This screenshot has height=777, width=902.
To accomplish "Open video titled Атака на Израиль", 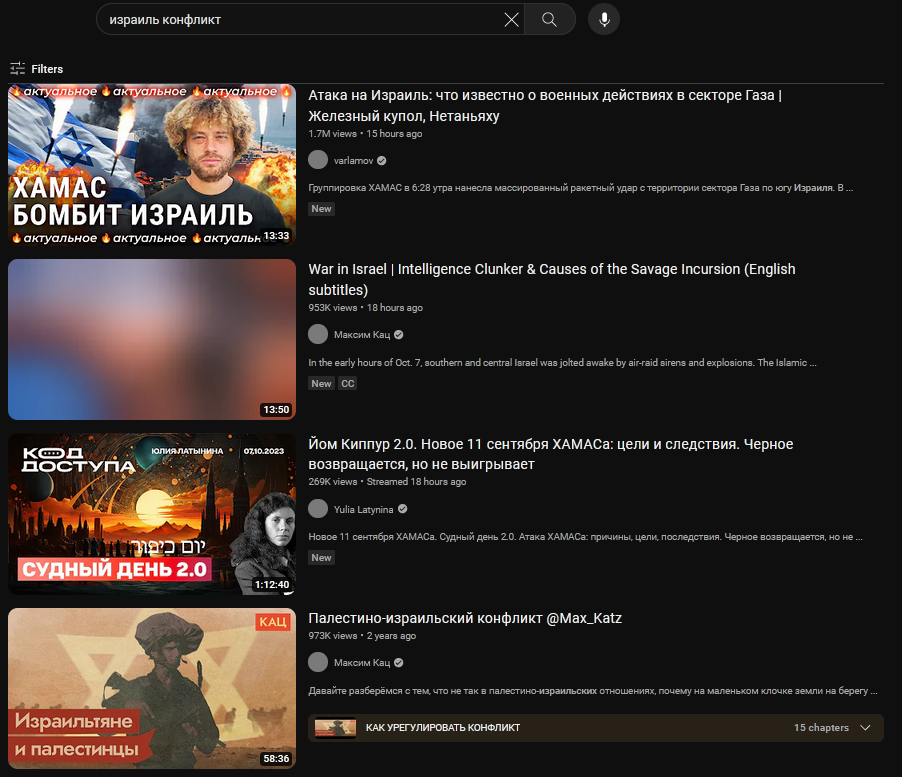I will pyautogui.click(x=545, y=106).
